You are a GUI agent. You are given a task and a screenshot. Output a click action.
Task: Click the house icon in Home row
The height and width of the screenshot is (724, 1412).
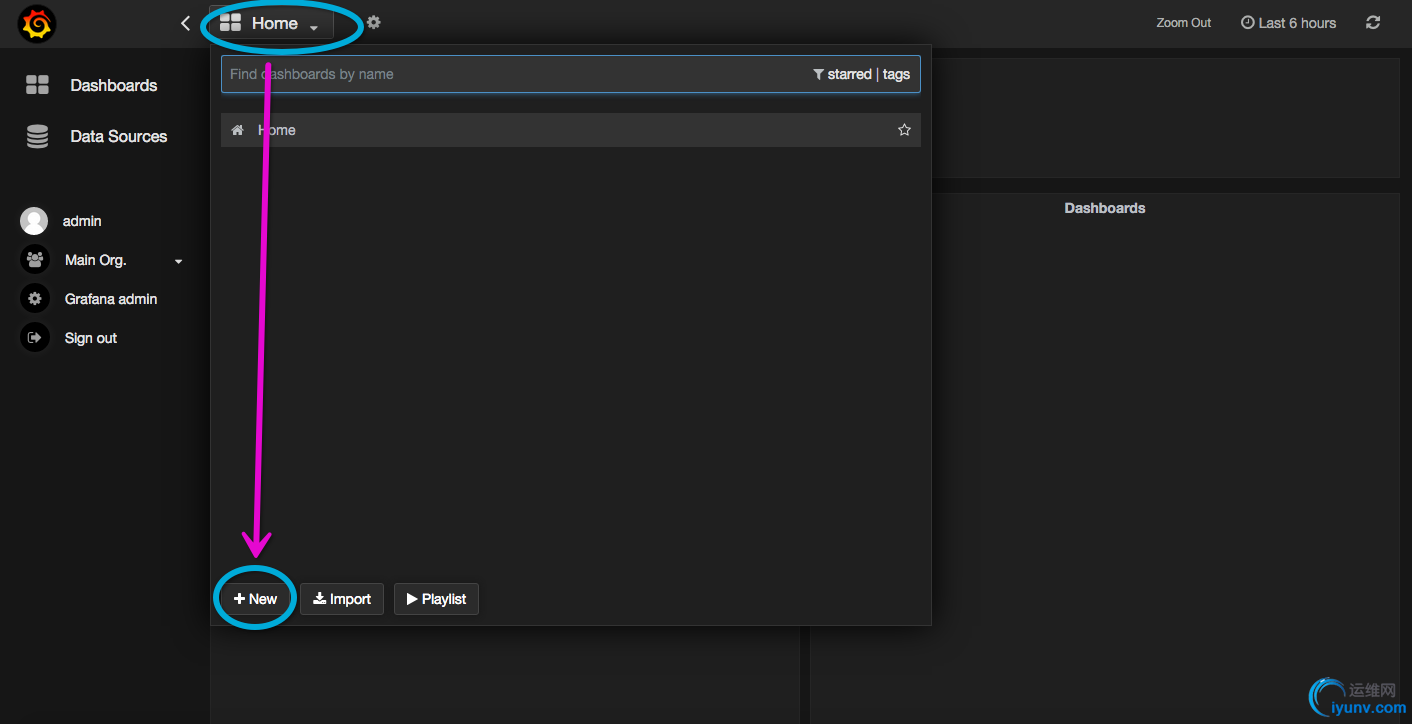point(238,130)
